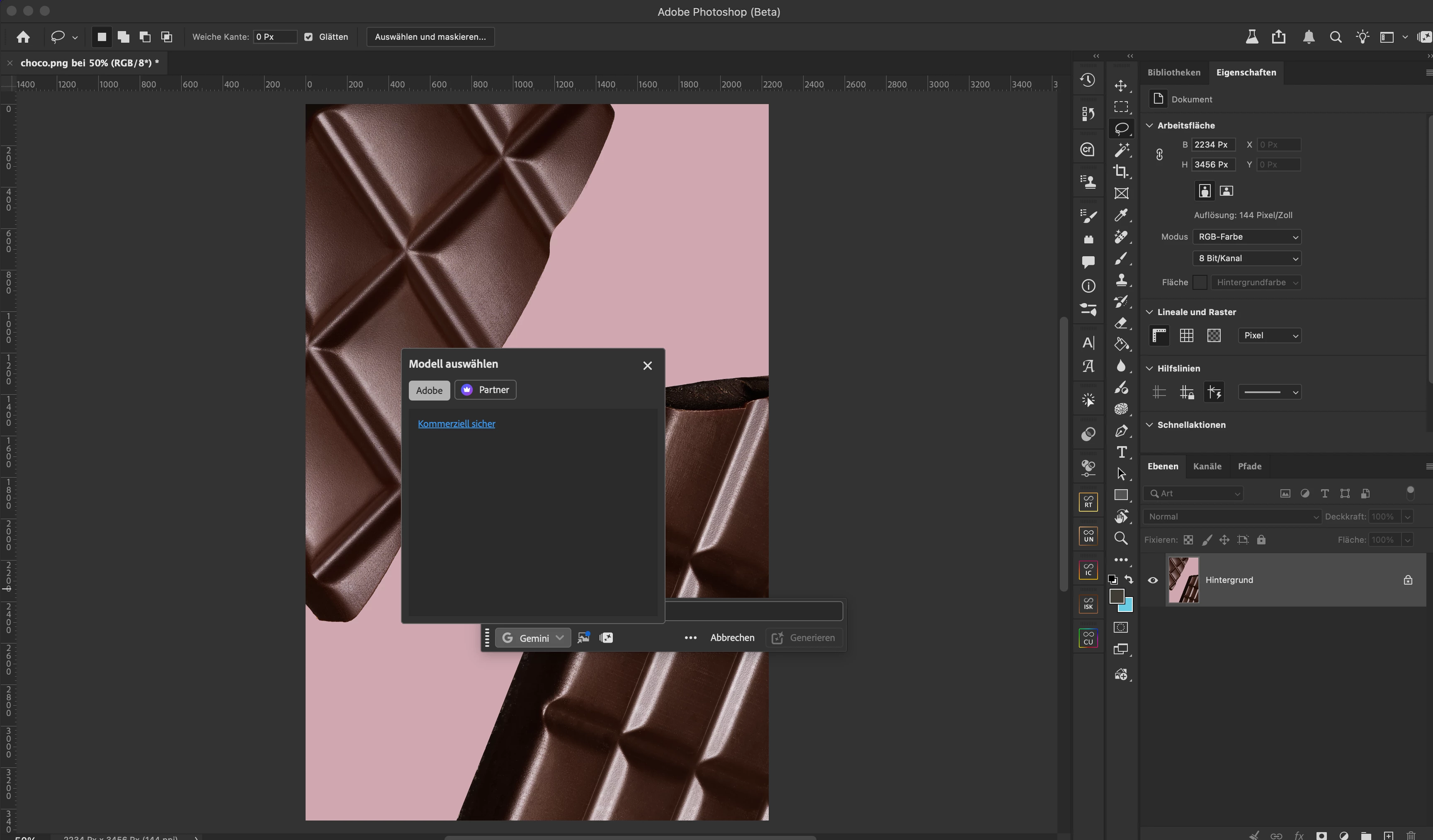Uncheck the Glätten checkbox
Screen dimensions: 1433x840
point(309,37)
